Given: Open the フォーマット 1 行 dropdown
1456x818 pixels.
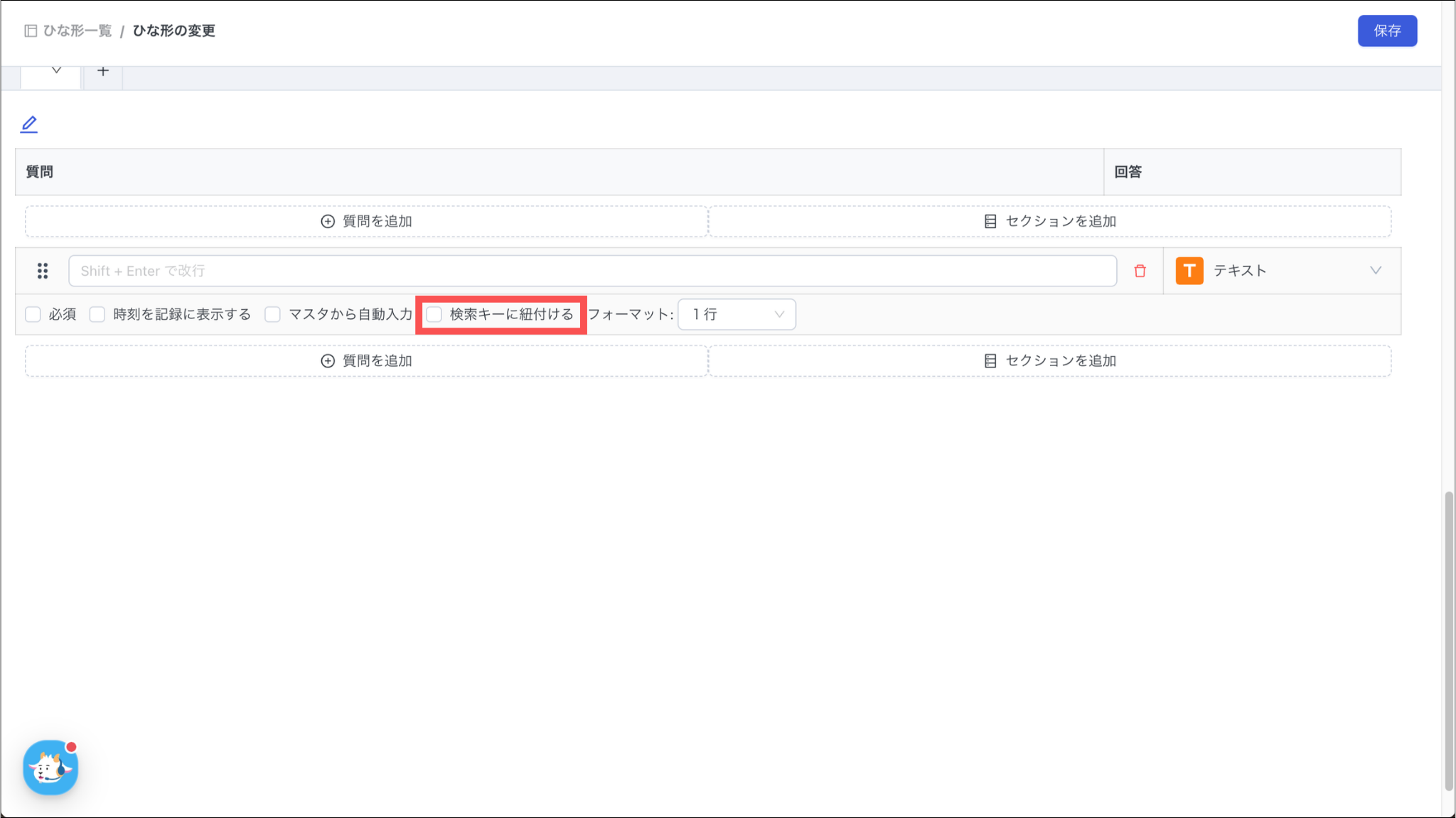Looking at the screenshot, I should click(737, 314).
